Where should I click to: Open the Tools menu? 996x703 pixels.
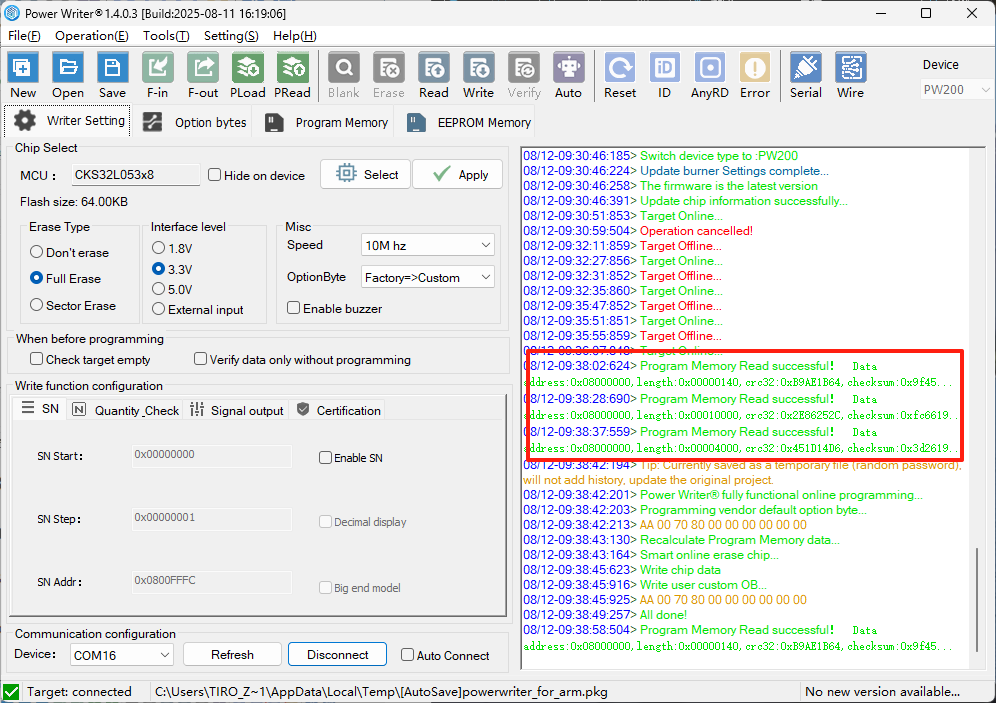coord(166,36)
